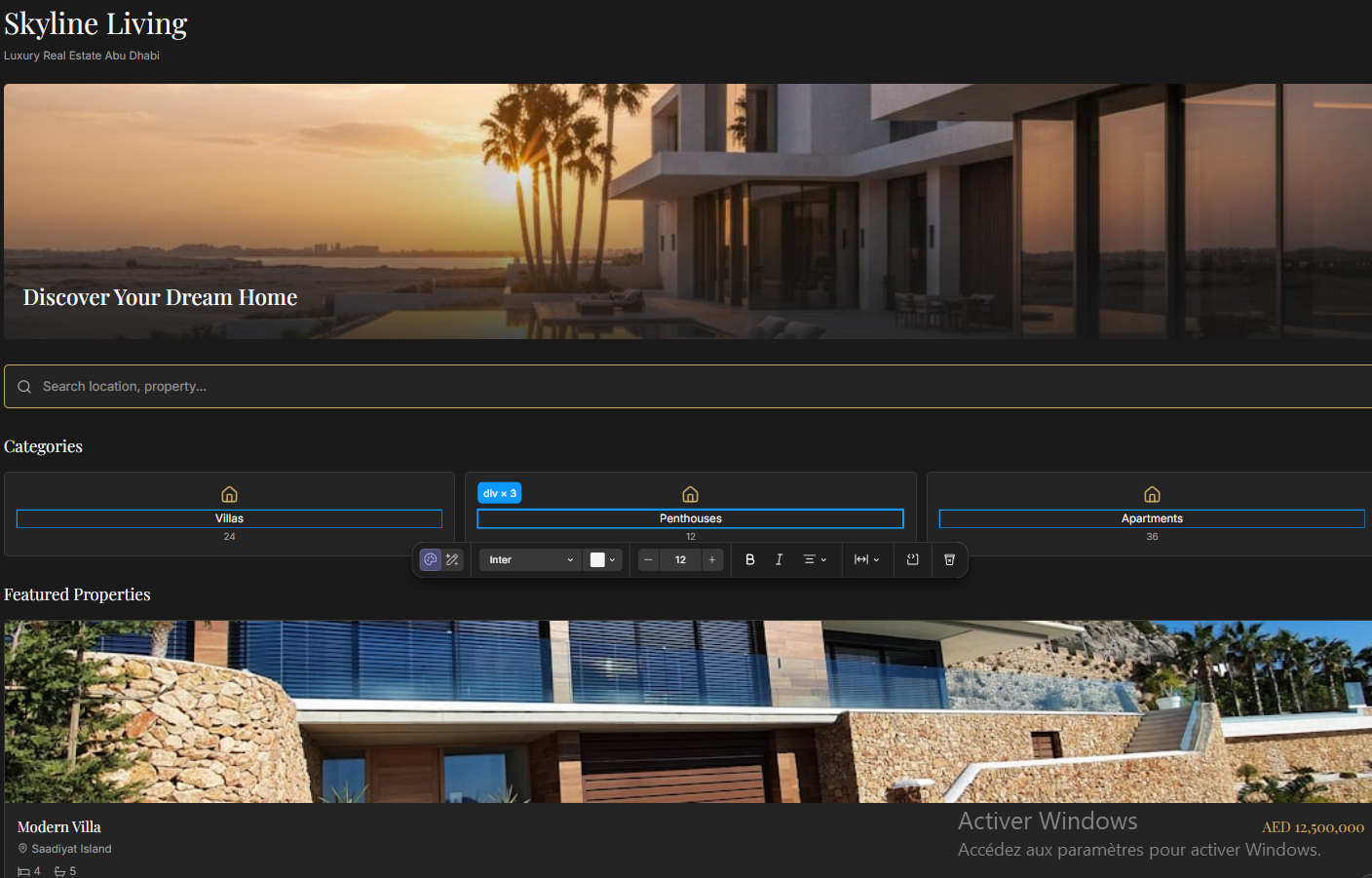
Task: Expand the text alignment dropdown
Action: (815, 559)
